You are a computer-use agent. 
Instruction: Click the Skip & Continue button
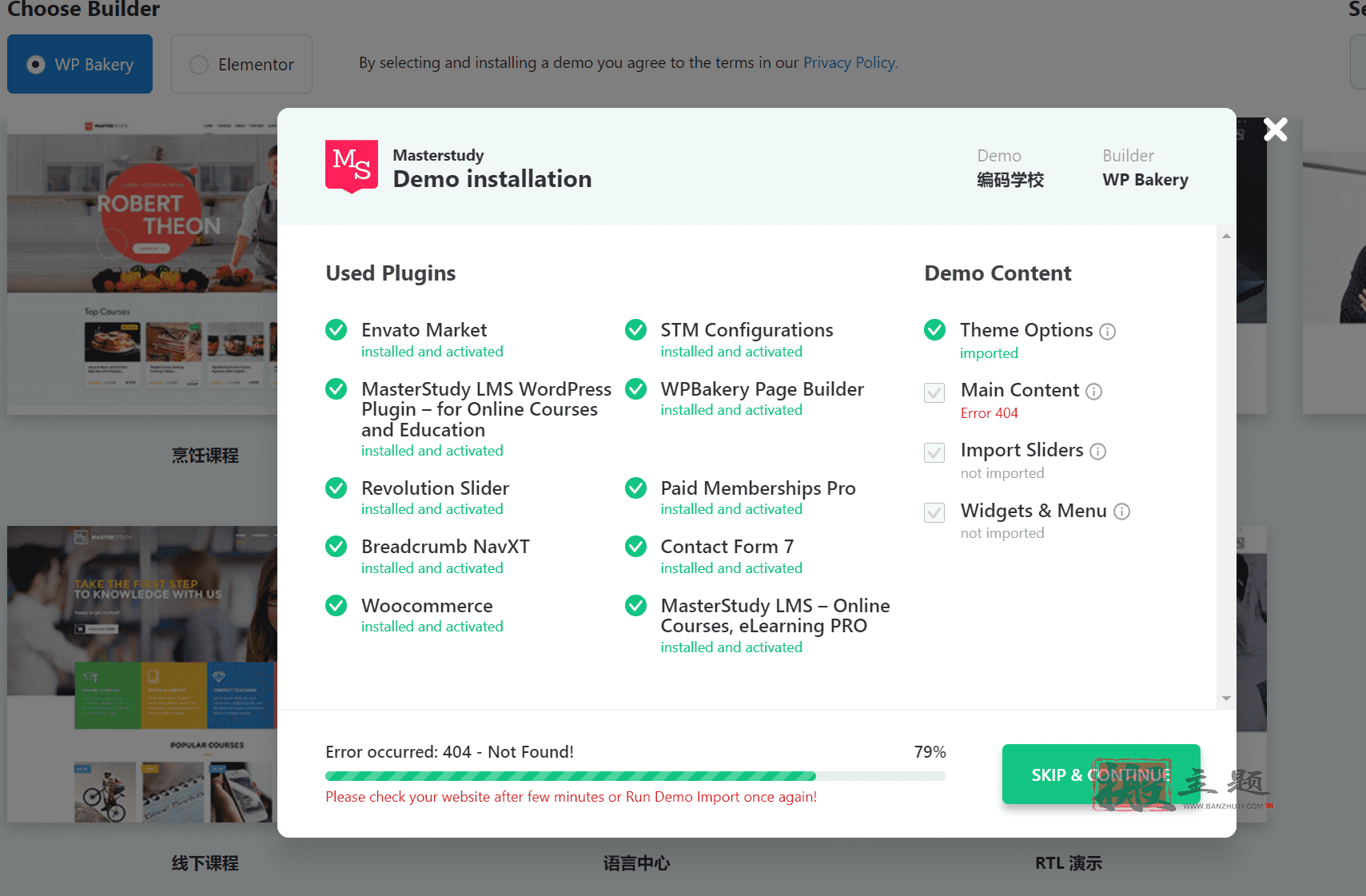[1101, 775]
